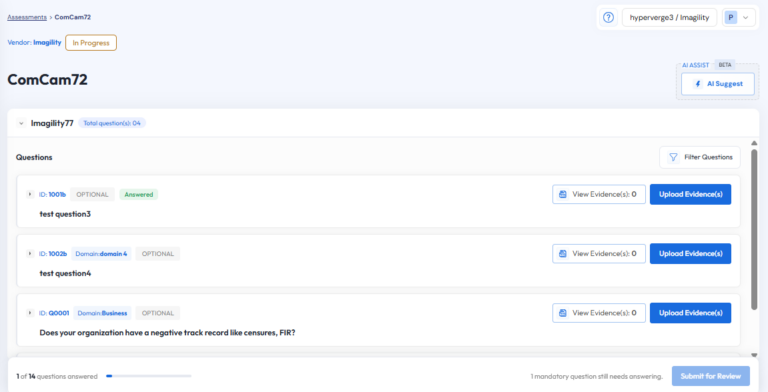The width and height of the screenshot is (768, 392).
Task: Open Imagility vendor link
Action: (x=47, y=43)
